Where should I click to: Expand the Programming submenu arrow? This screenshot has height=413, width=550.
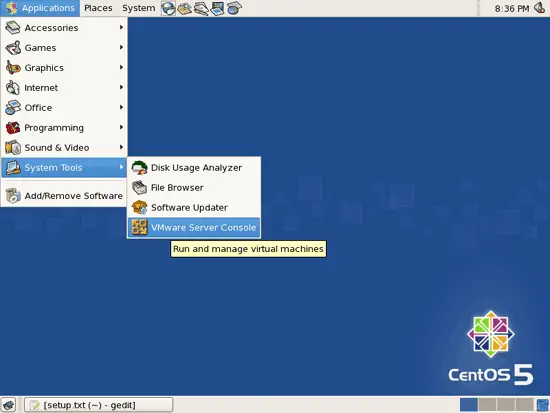(121, 127)
